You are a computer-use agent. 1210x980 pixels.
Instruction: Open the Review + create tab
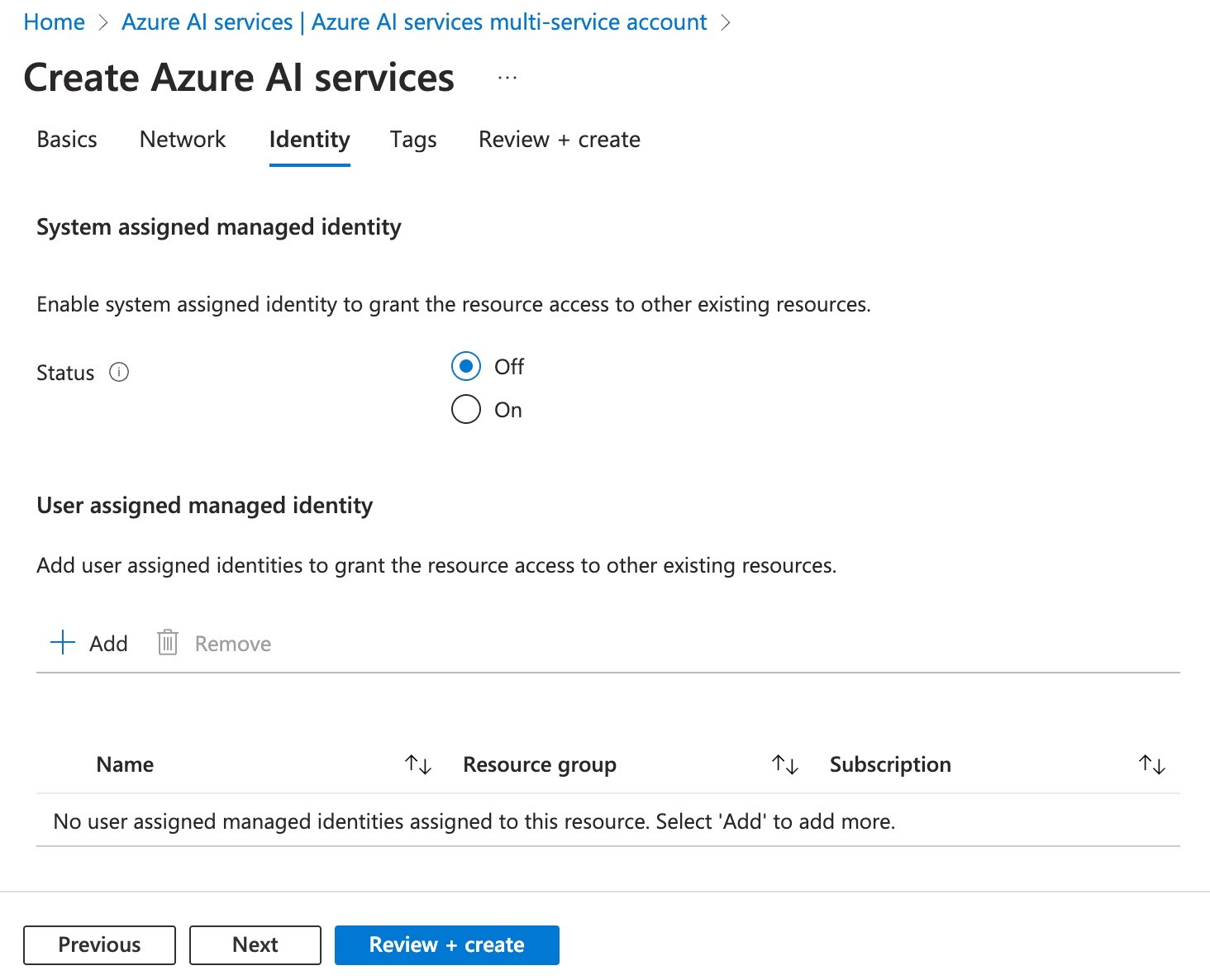(x=559, y=140)
